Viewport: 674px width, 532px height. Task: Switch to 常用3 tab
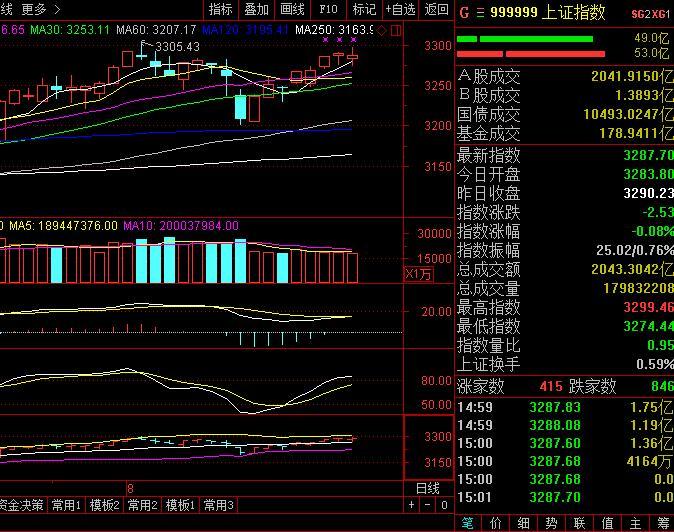click(218, 506)
